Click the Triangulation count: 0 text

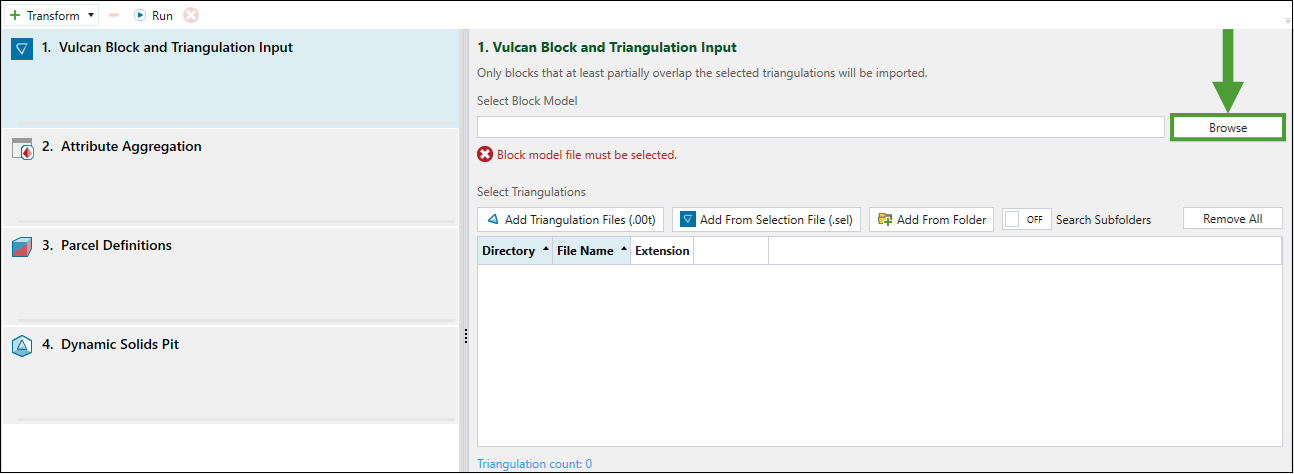coord(534,464)
